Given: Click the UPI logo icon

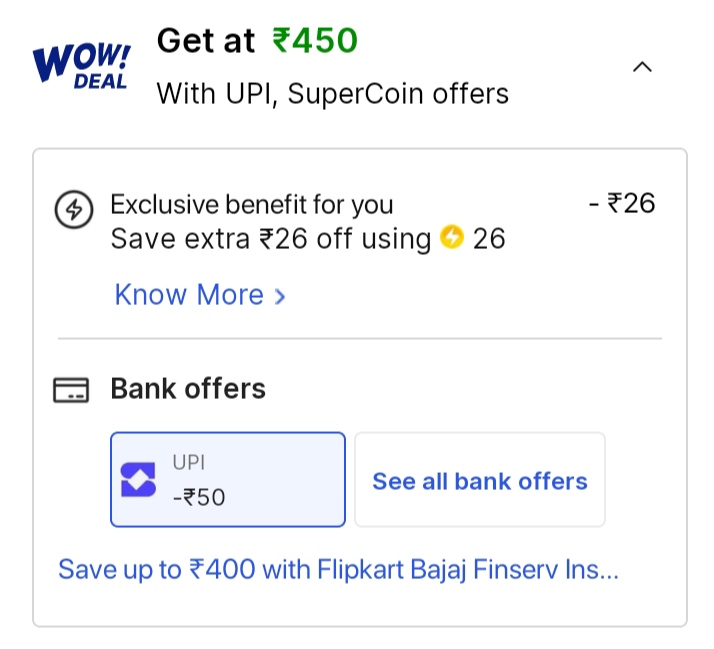Looking at the screenshot, I should point(139,480).
